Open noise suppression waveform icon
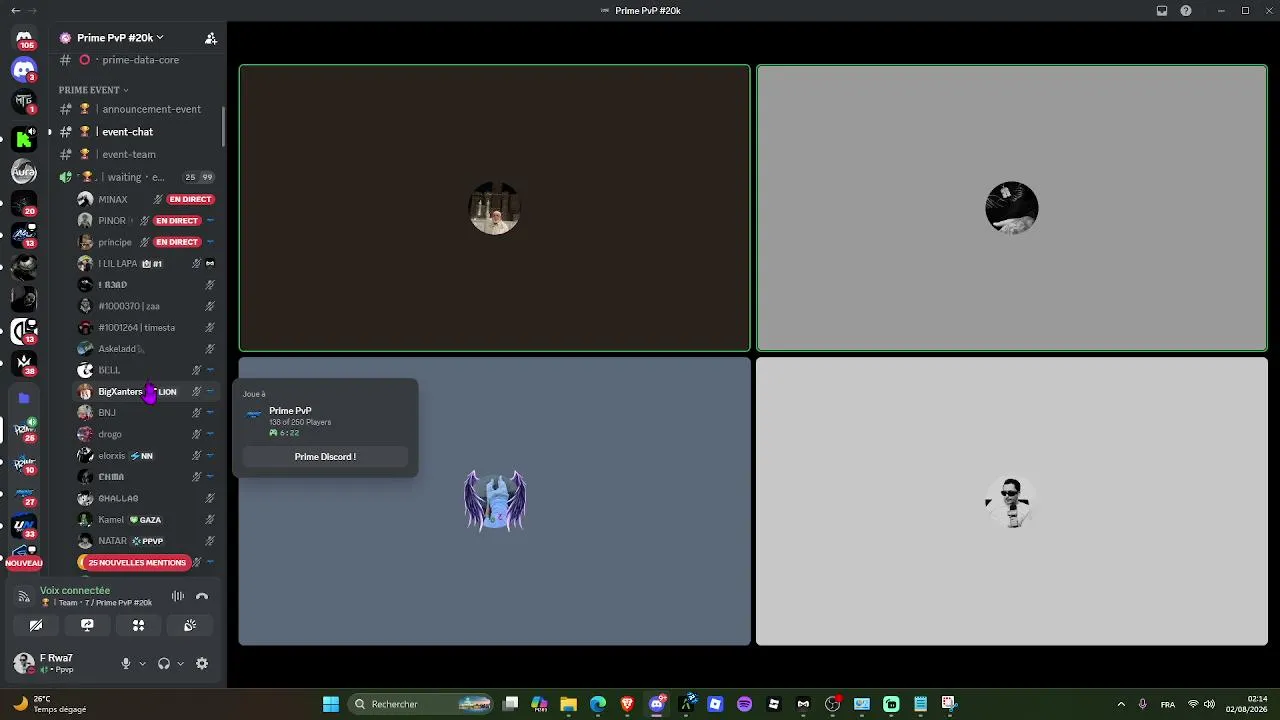This screenshot has height=720, width=1280. tap(178, 596)
